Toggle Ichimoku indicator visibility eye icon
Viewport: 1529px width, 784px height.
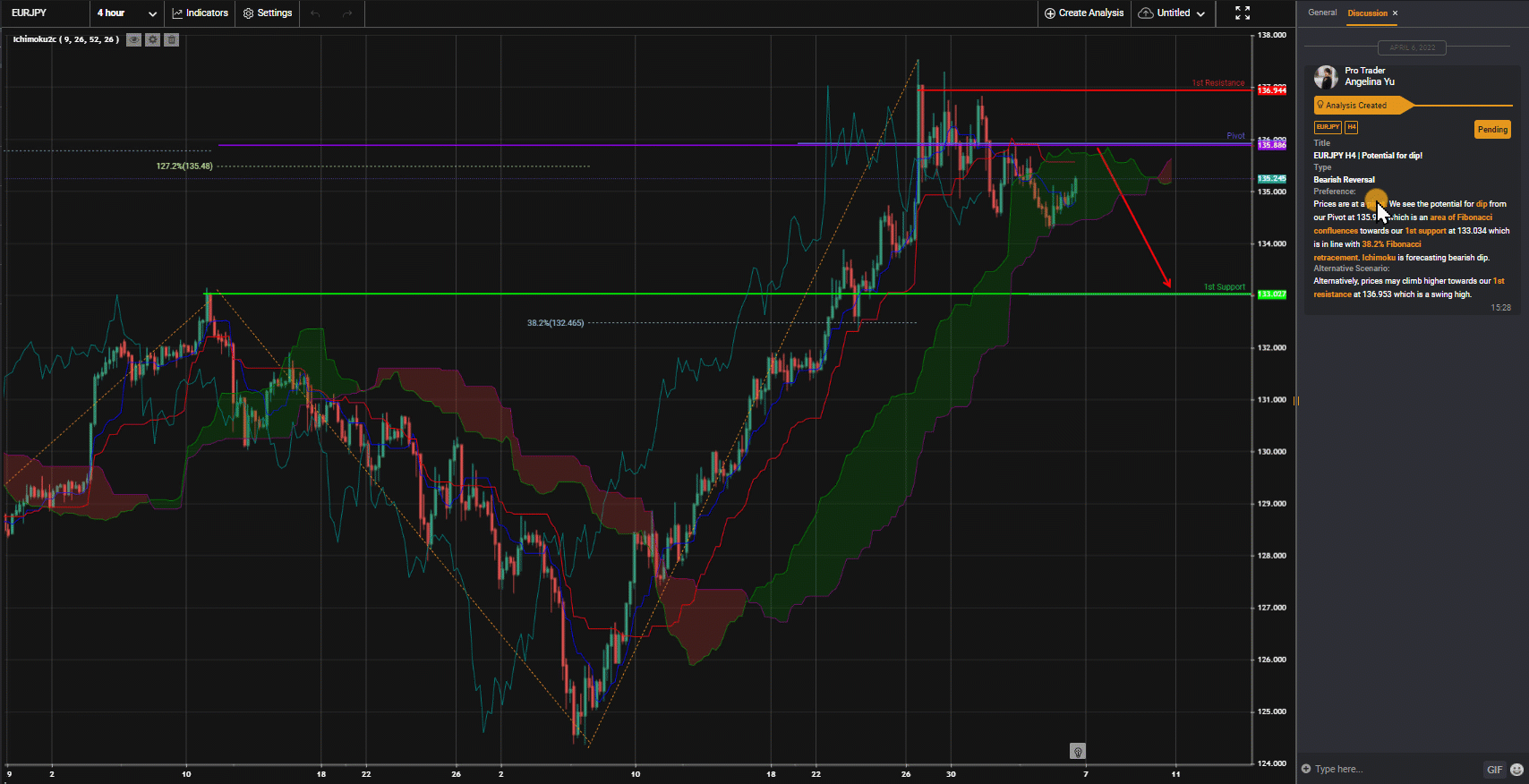(x=133, y=39)
